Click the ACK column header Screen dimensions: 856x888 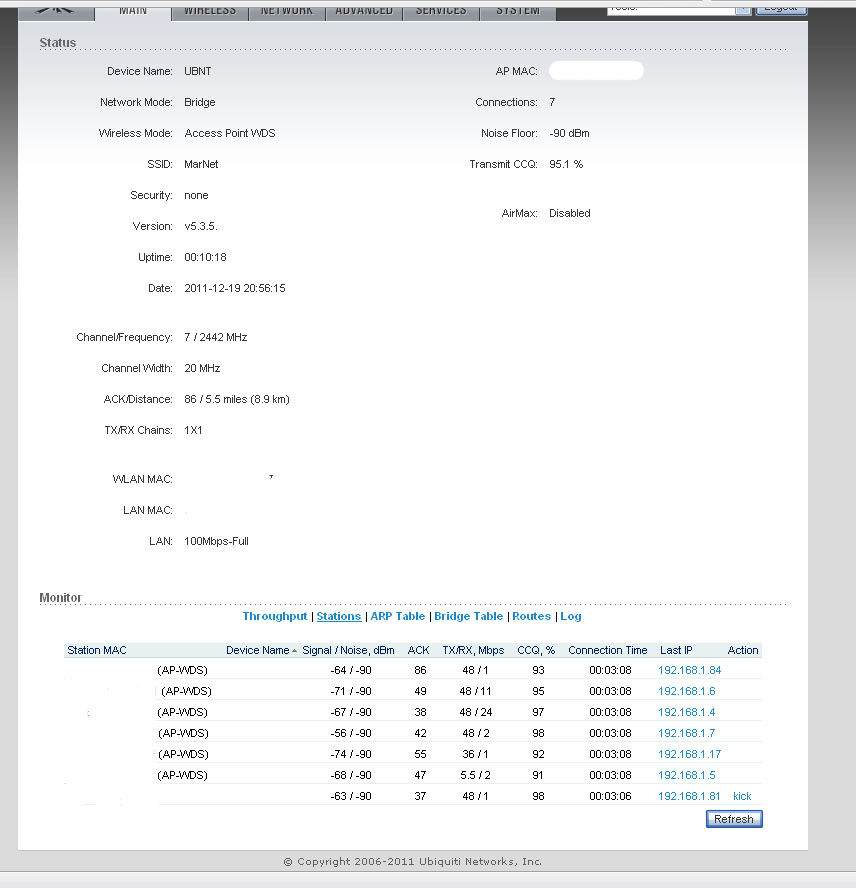(419, 650)
